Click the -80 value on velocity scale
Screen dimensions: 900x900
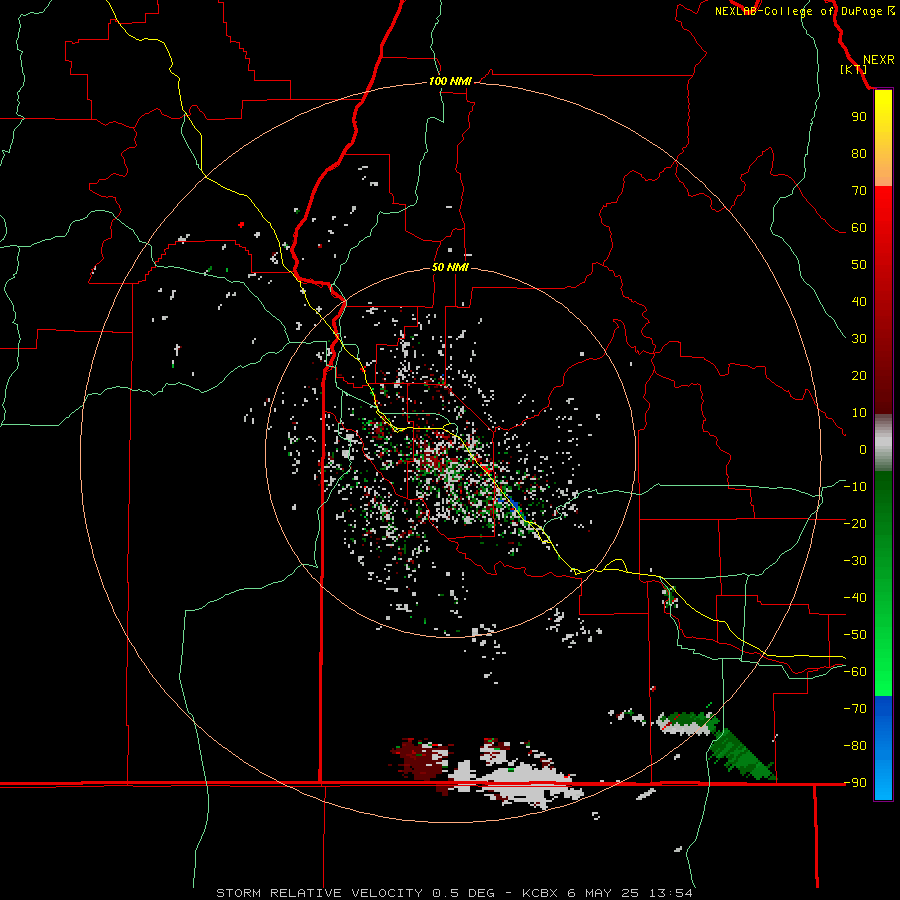pyautogui.click(x=855, y=746)
